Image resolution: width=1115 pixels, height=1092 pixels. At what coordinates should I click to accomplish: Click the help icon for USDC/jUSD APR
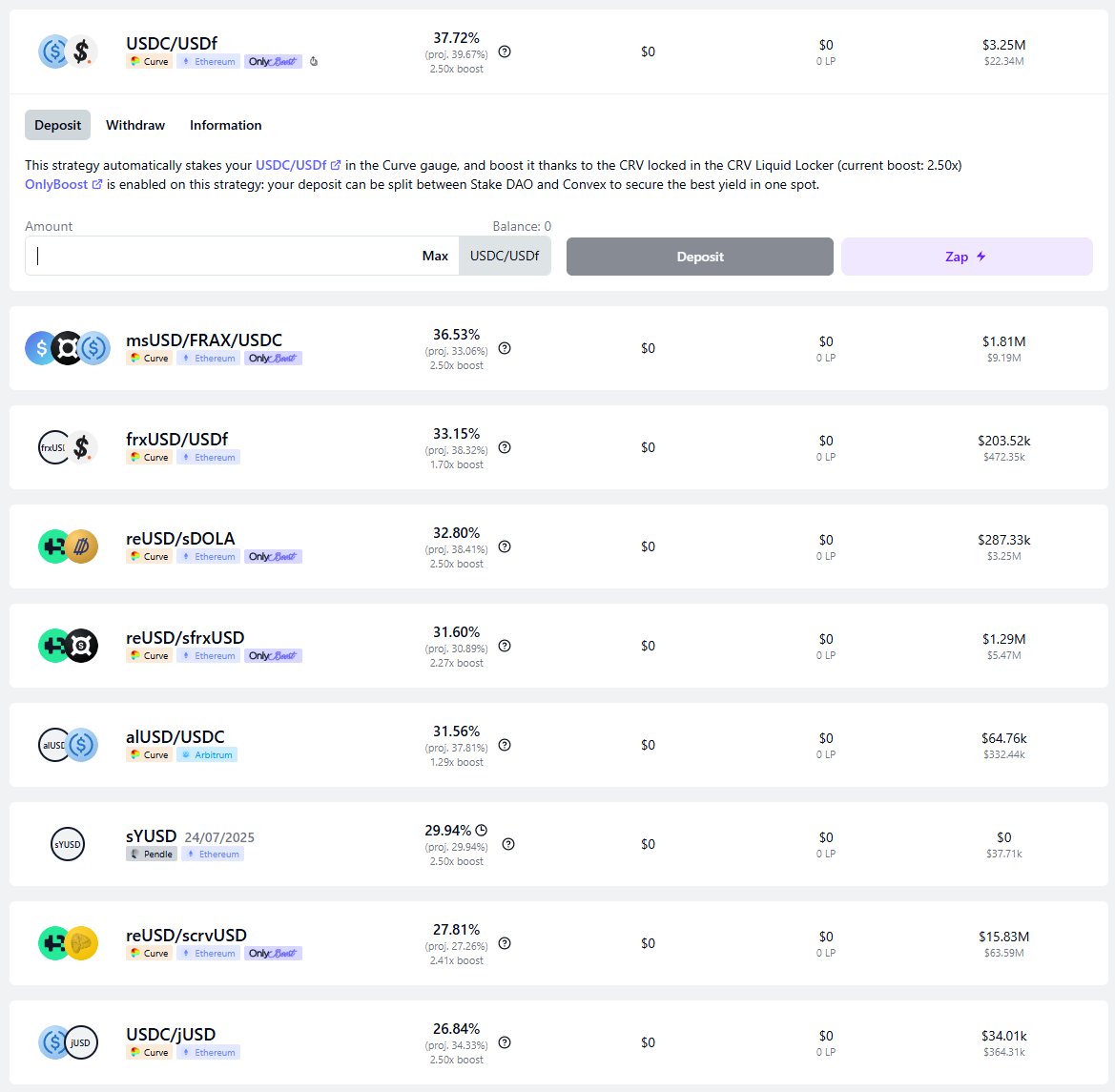tap(505, 1042)
